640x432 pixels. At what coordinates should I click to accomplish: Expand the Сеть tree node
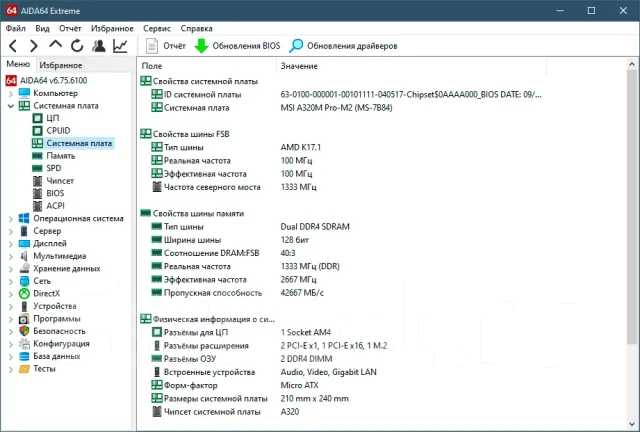pyautogui.click(x=11, y=282)
